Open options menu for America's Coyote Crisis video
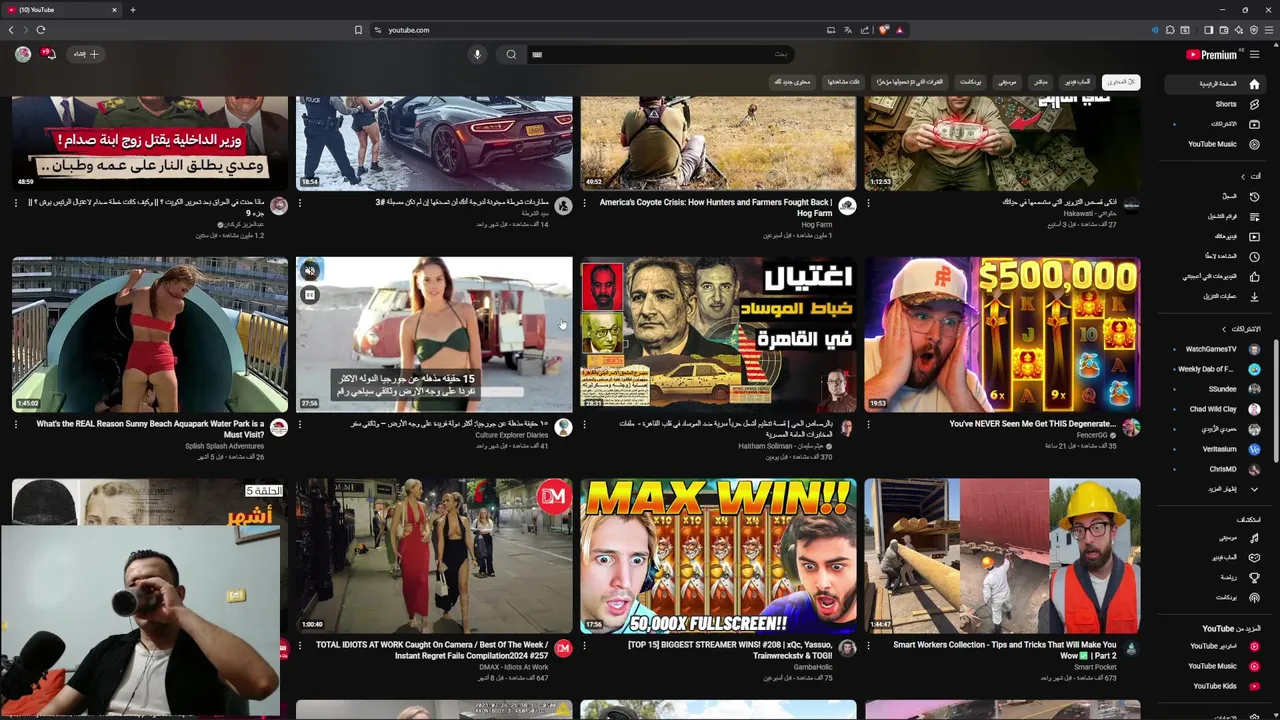This screenshot has height=720, width=1280. pyautogui.click(x=584, y=203)
